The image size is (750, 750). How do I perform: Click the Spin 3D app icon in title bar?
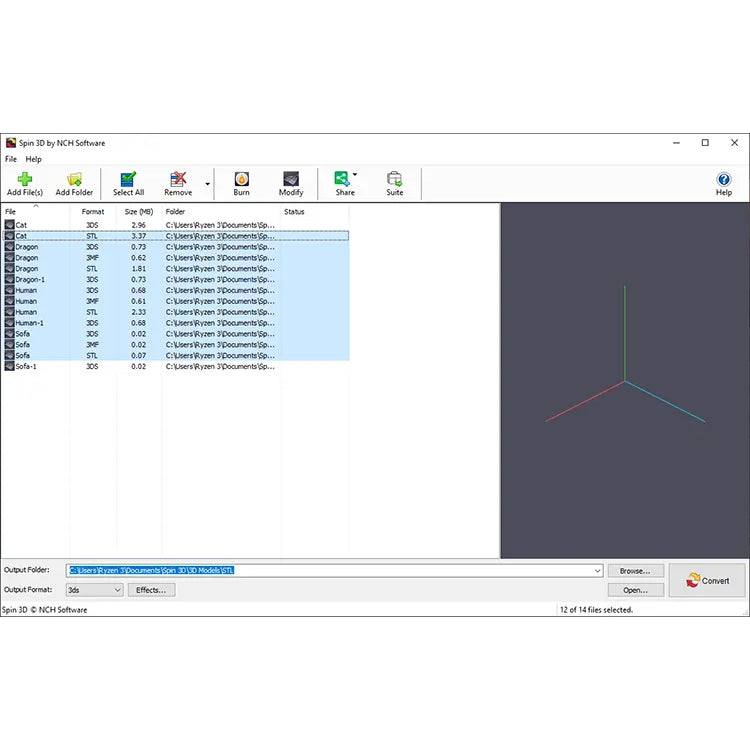11,143
